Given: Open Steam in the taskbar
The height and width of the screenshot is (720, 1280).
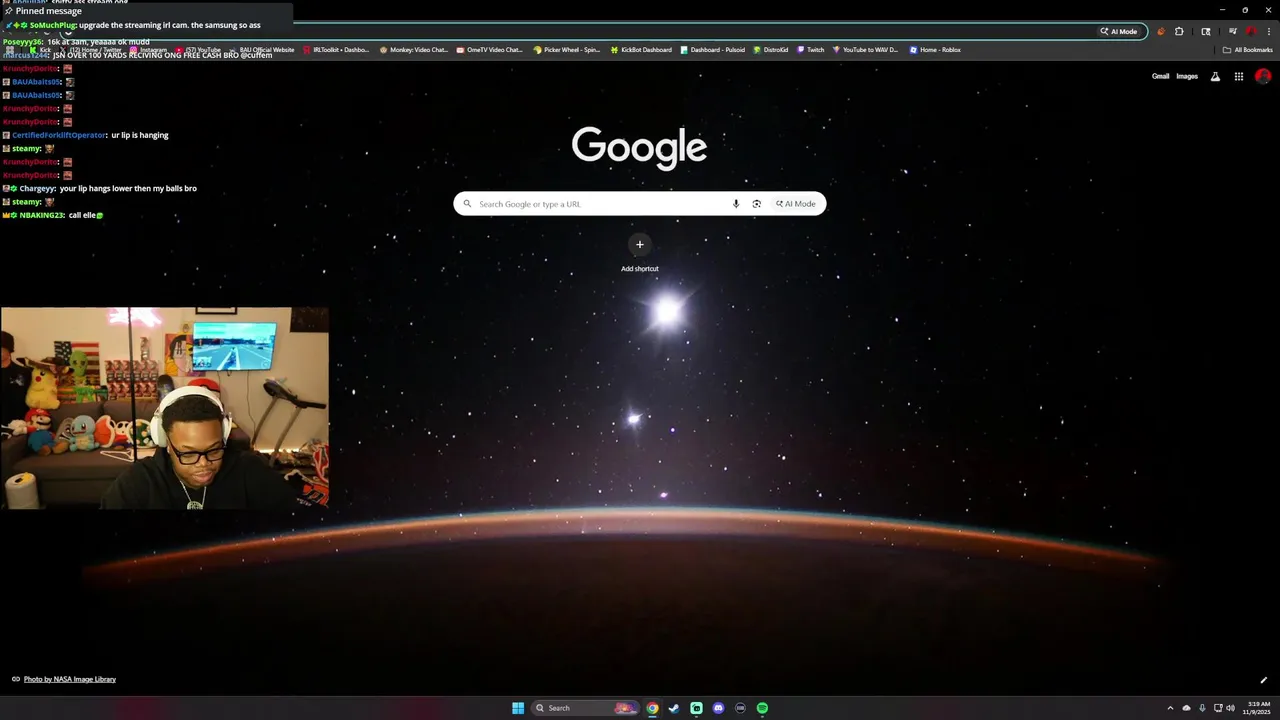Looking at the screenshot, I should (x=674, y=708).
